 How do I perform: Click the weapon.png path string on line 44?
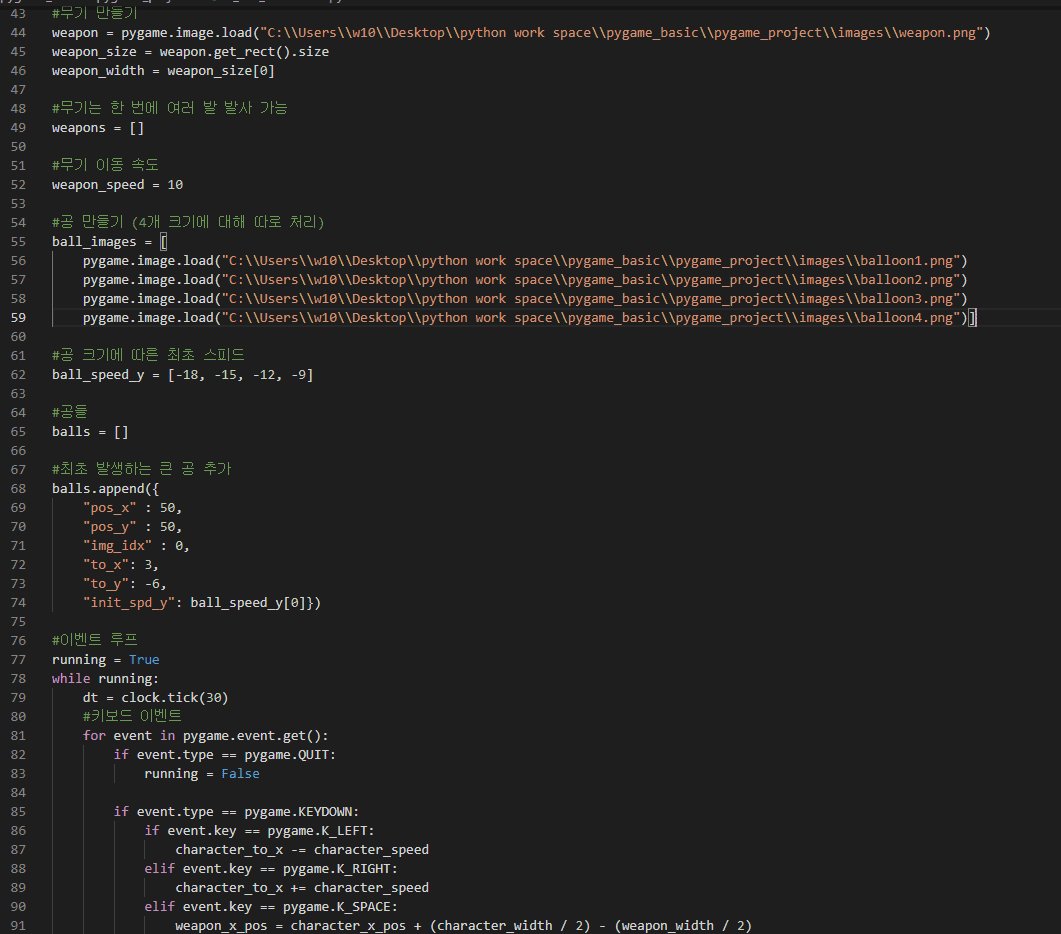(620, 33)
